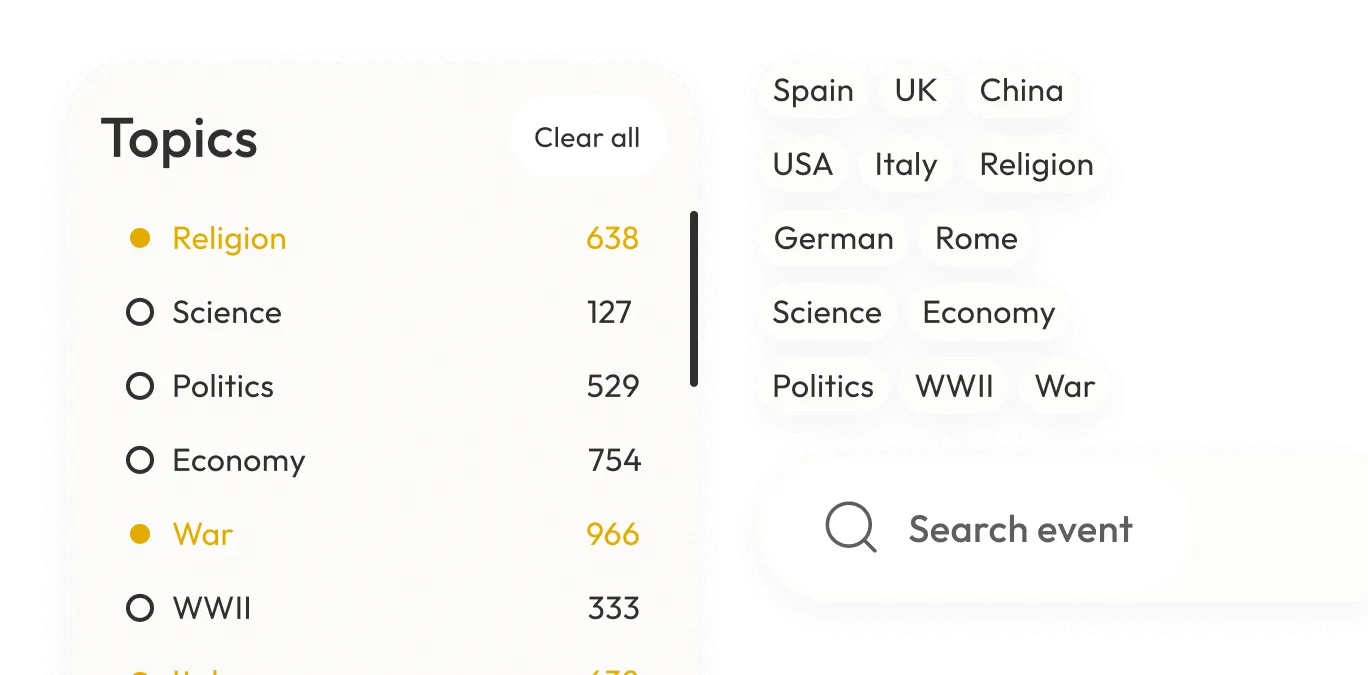Click the USA chip
Screen dimensions: 1368x675
801,164
